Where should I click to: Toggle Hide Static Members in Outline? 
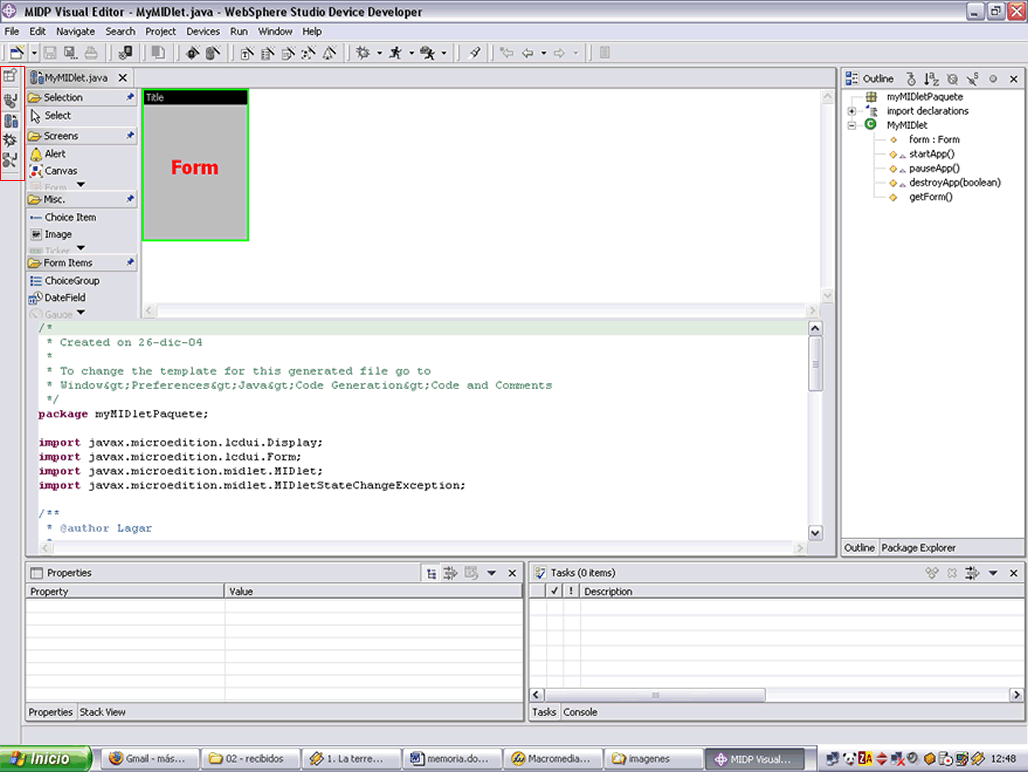coord(973,79)
